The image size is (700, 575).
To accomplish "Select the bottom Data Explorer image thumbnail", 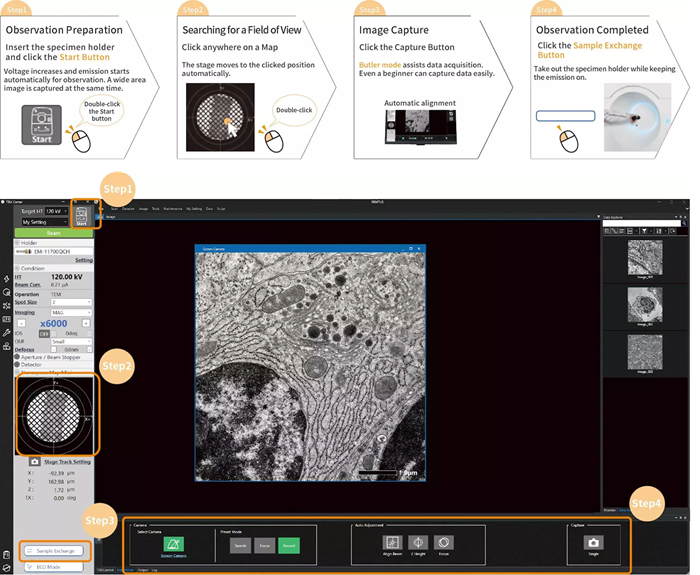I will [x=645, y=352].
